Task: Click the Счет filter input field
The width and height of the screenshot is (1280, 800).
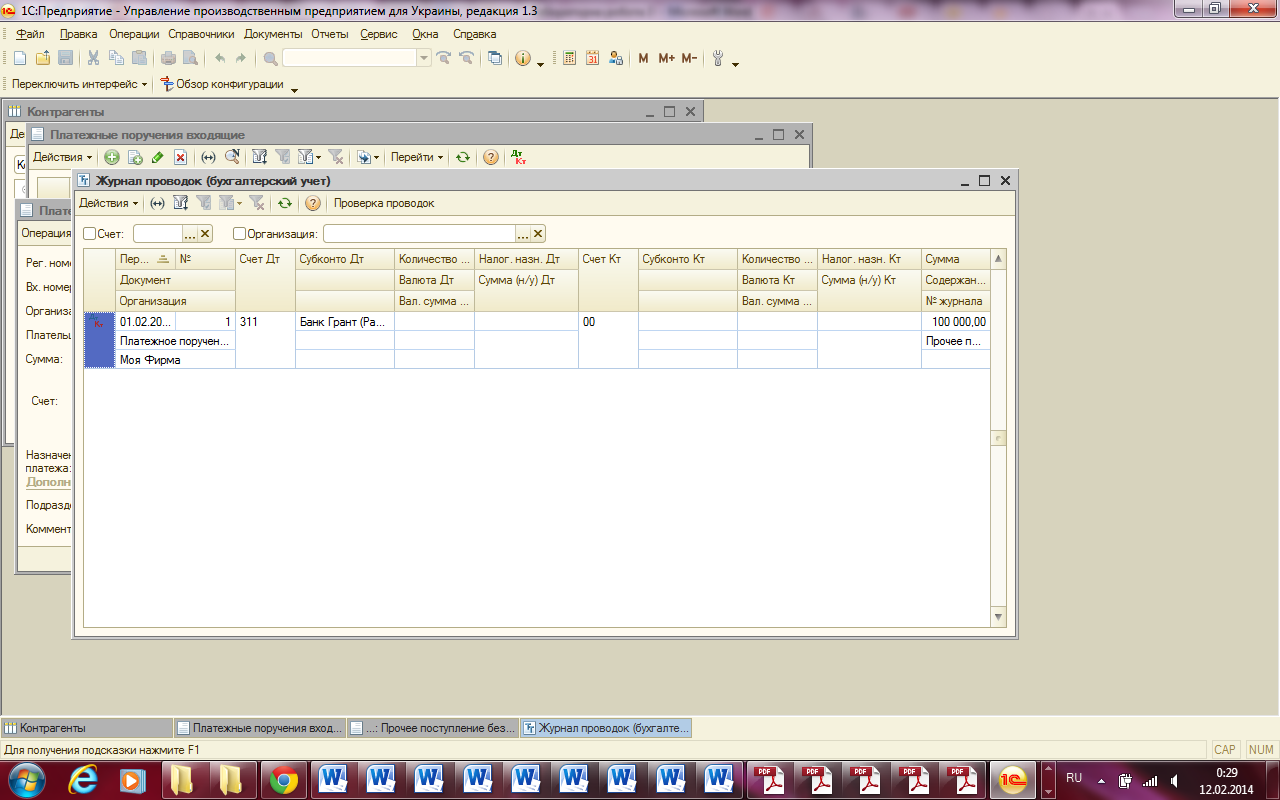Action: click(156, 234)
